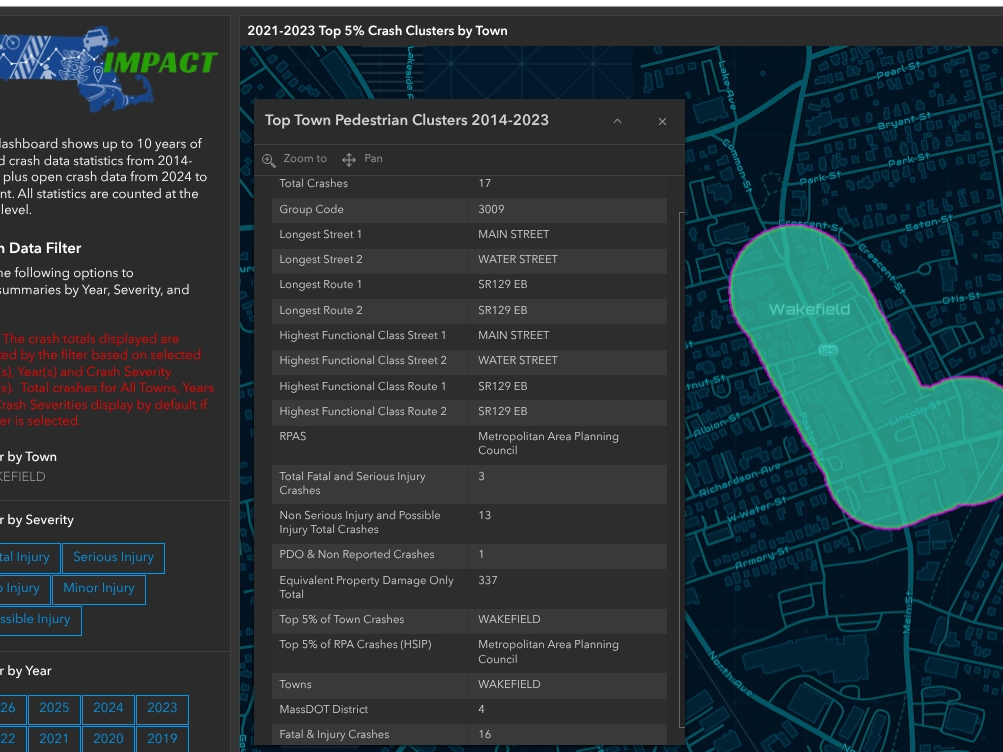Click the Richardson Ave label on map

(739, 480)
